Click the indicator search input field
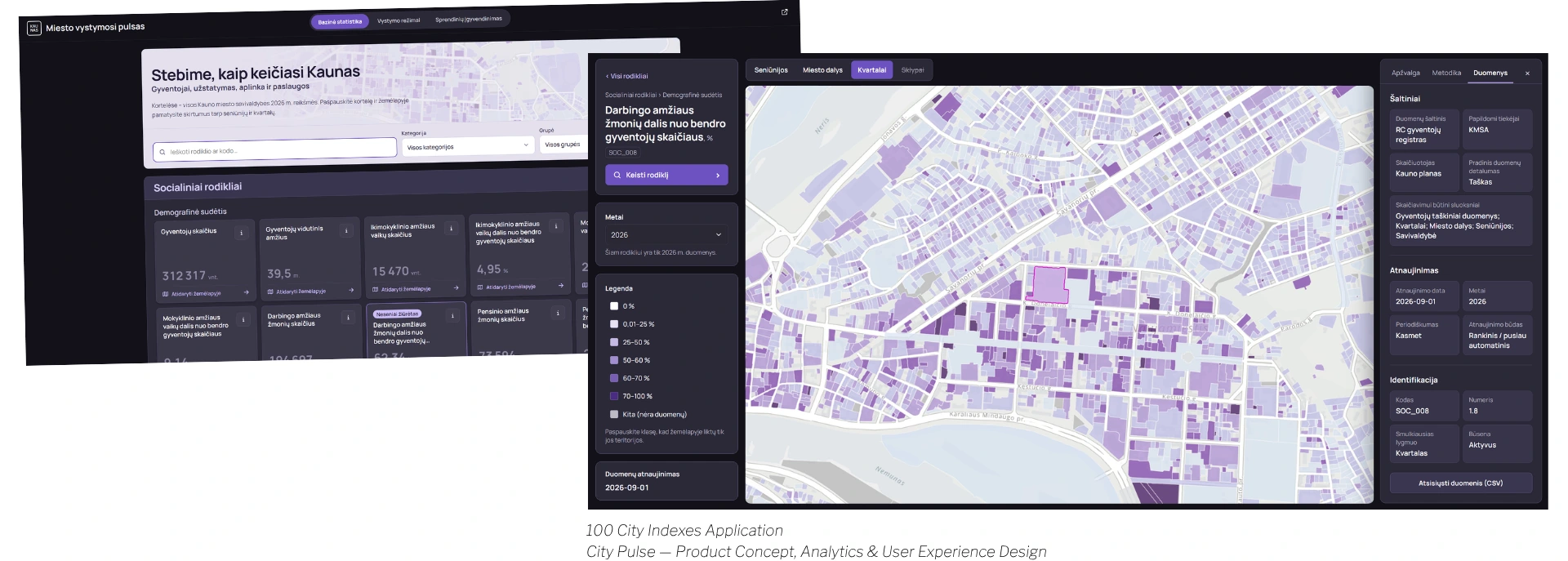Image resolution: width=1568 pixels, height=561 pixels. pyautogui.click(x=274, y=149)
